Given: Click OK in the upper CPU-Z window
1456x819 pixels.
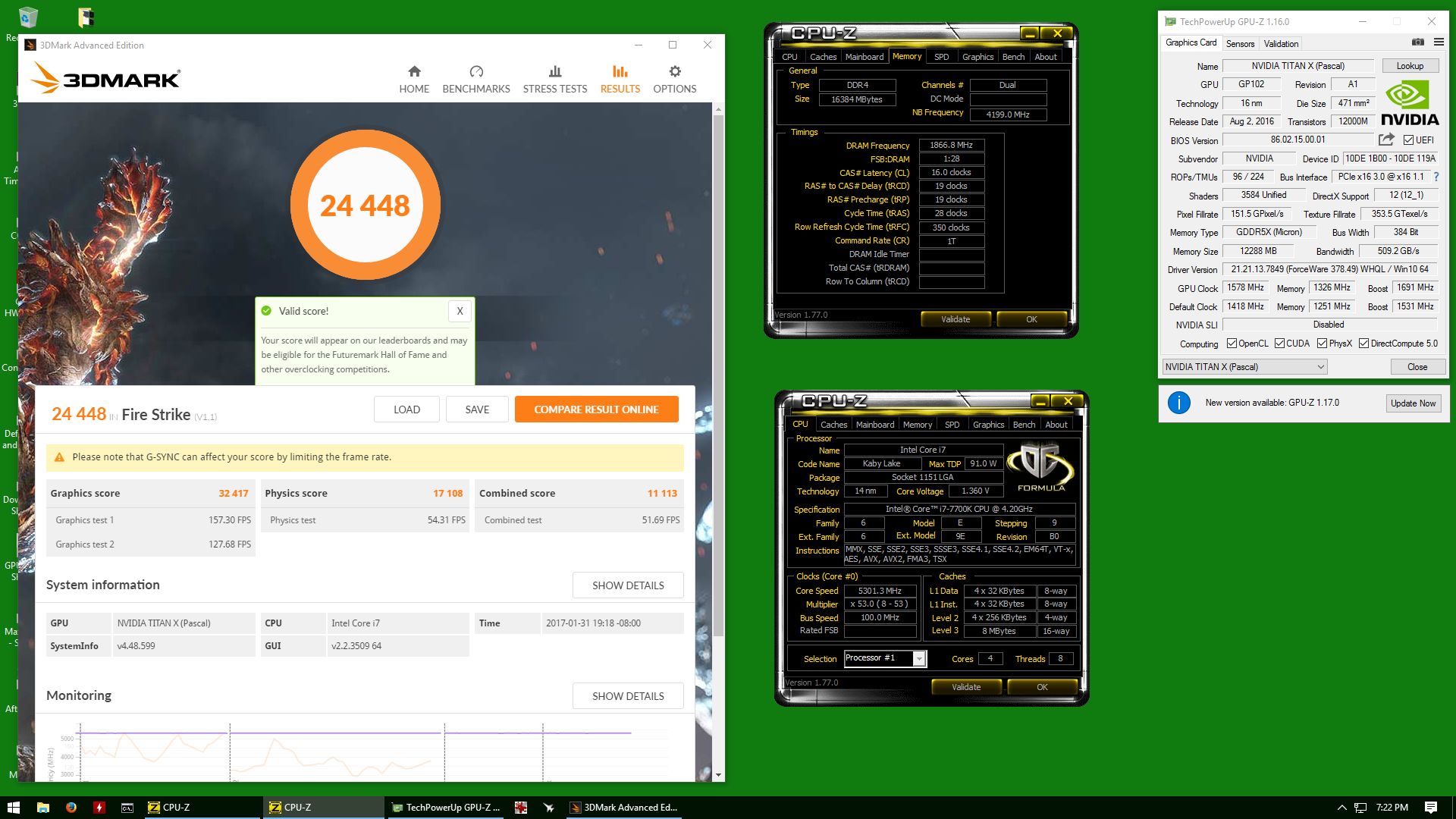Looking at the screenshot, I should click(1031, 319).
